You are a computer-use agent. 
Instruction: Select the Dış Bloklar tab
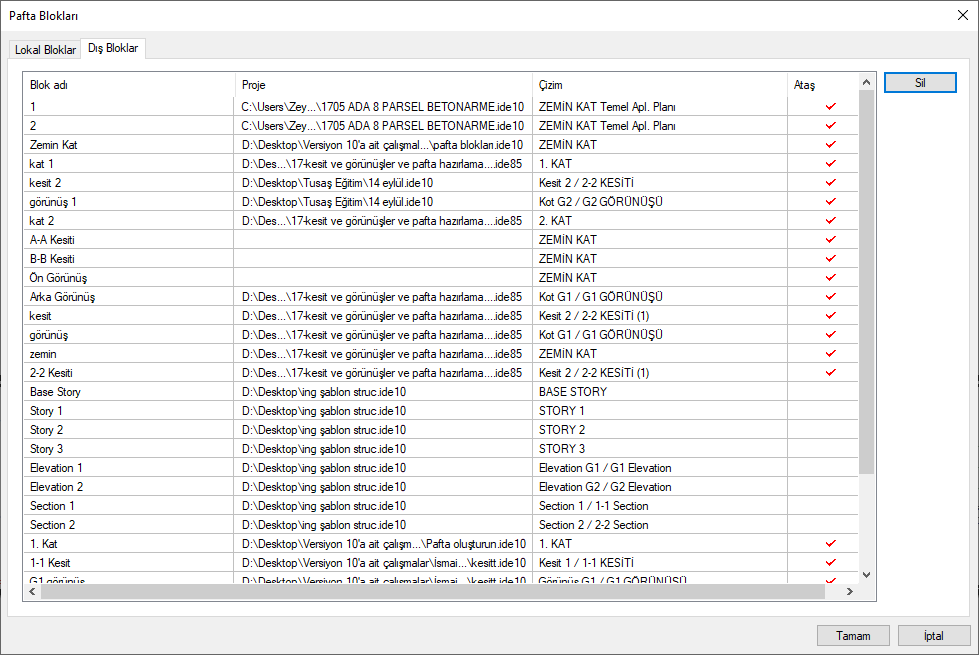click(114, 48)
